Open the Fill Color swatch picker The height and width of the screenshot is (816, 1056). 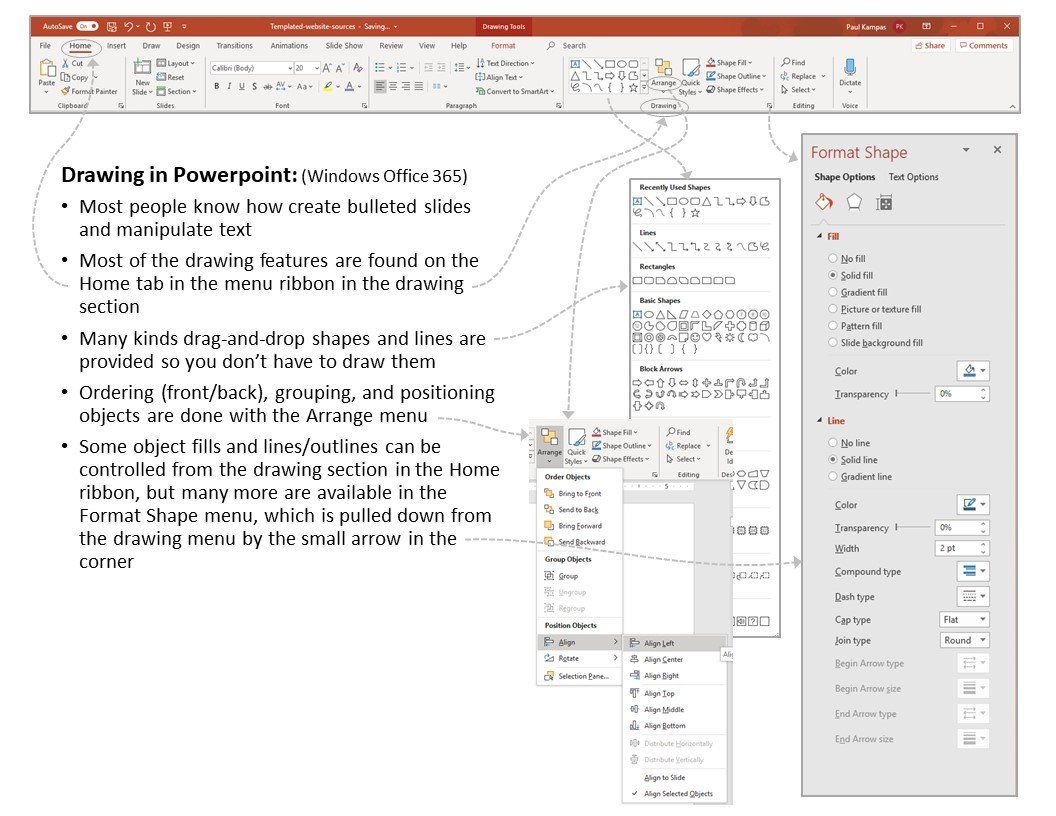(x=973, y=370)
